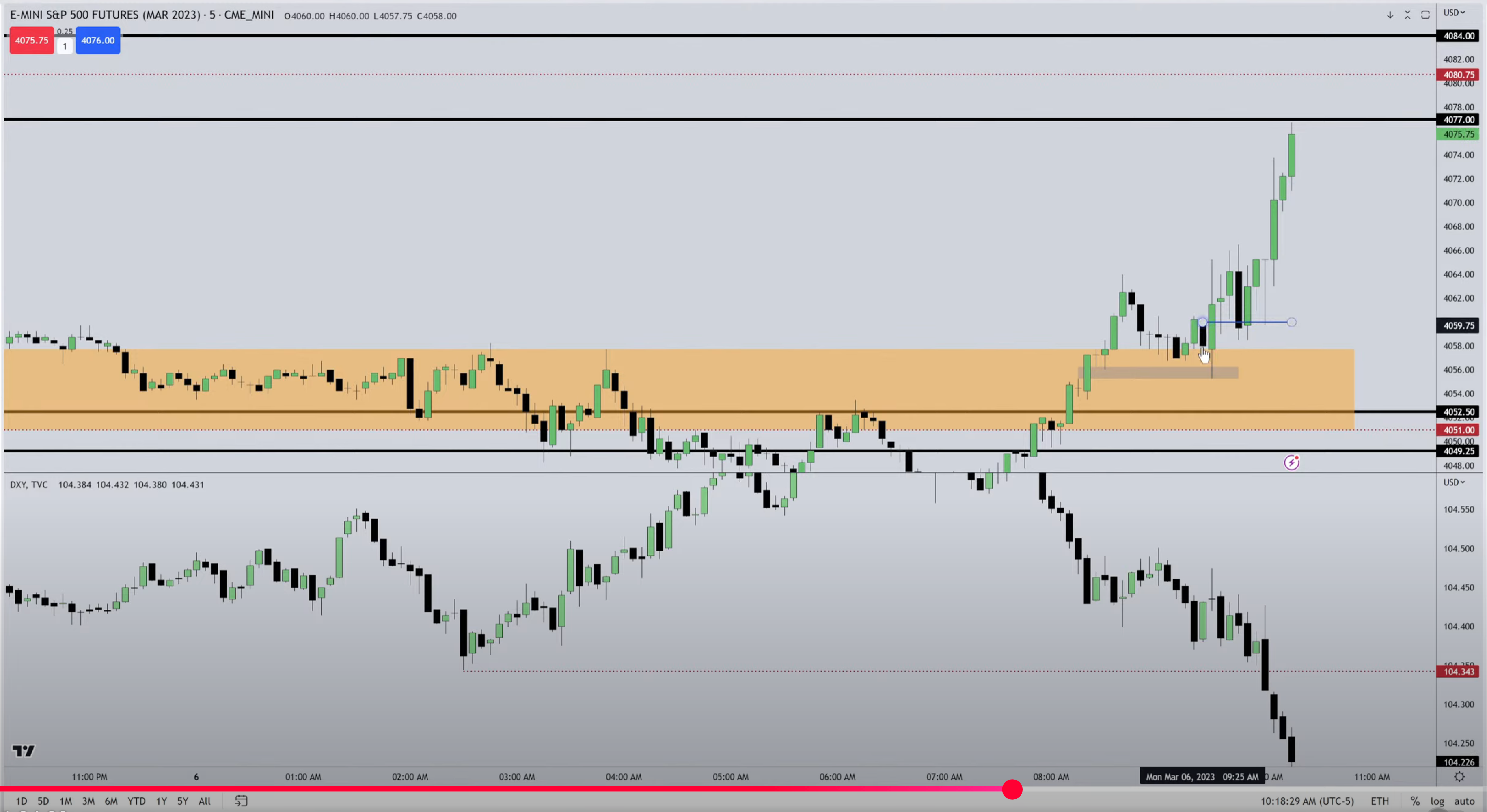
Task: Open the USD currency dropdown on main chart
Action: click(1454, 13)
